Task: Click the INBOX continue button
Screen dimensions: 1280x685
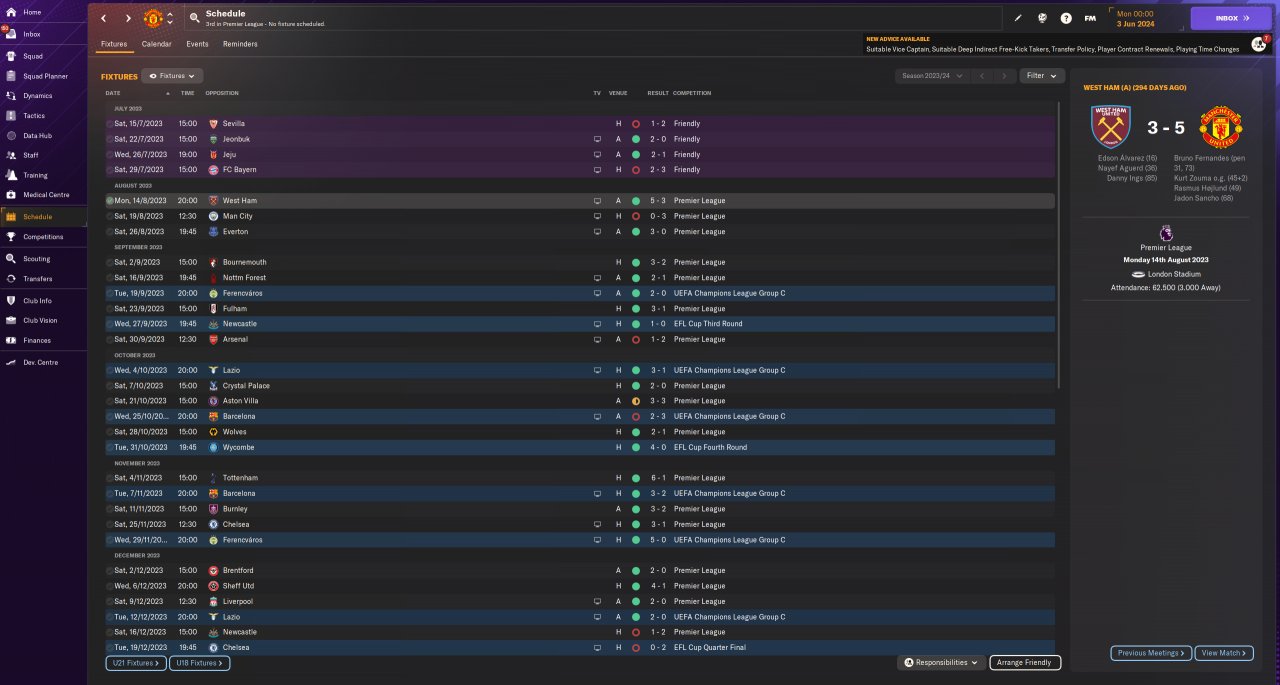Action: (1231, 18)
